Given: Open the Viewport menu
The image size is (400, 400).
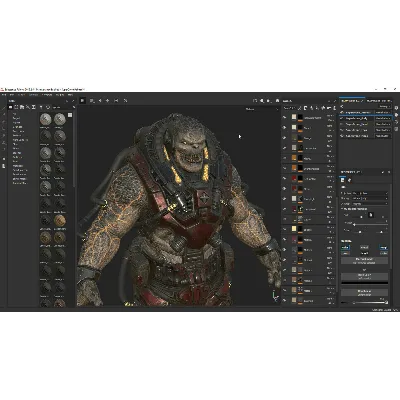Looking at the screenshot, I should (x=46, y=95).
